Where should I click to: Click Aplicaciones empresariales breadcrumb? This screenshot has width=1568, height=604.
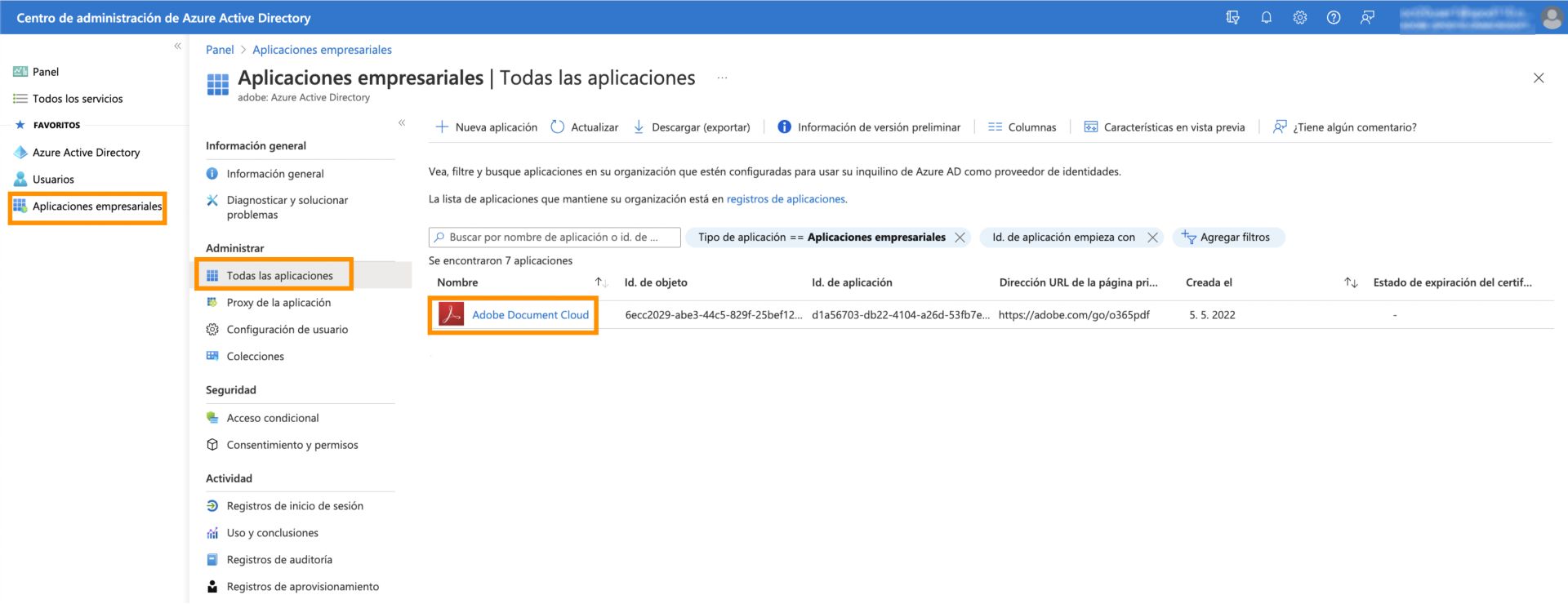tap(322, 50)
